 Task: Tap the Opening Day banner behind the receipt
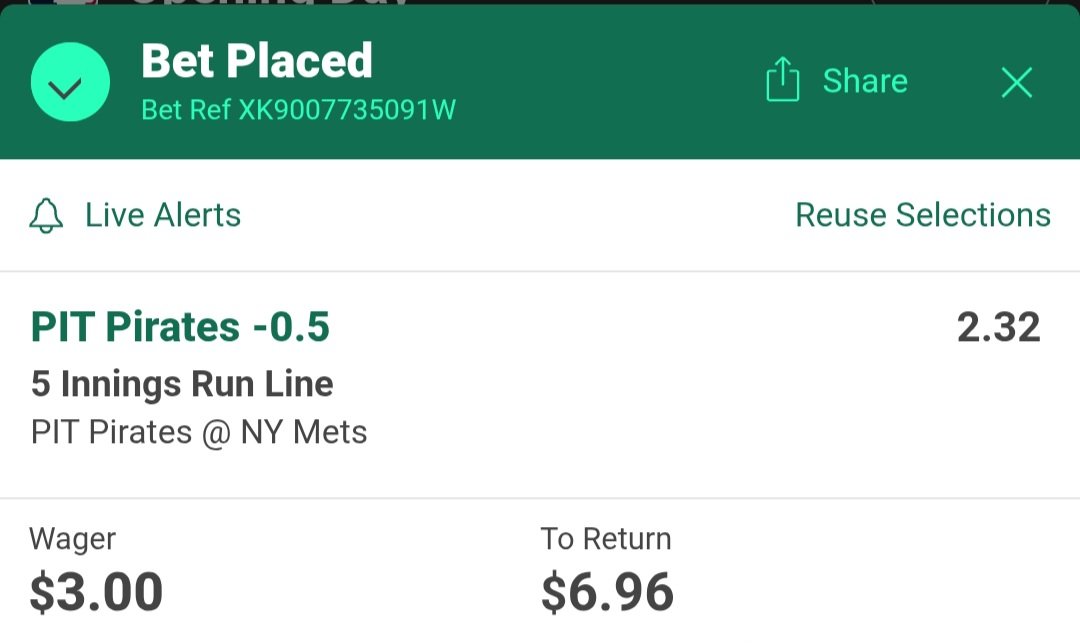(x=270, y=3)
